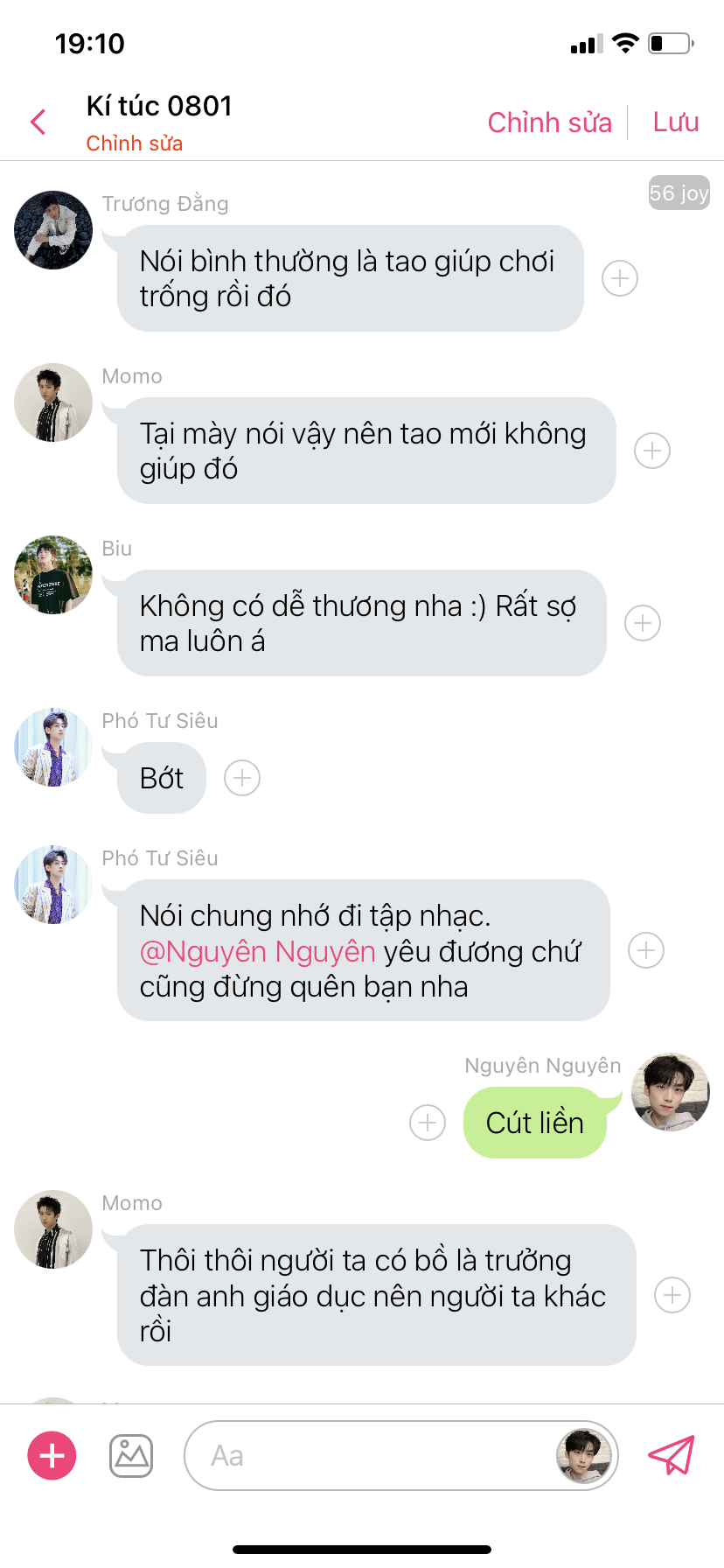Tap plus icon next to Biu's message
This screenshot has width=724, height=1568.
(643, 623)
